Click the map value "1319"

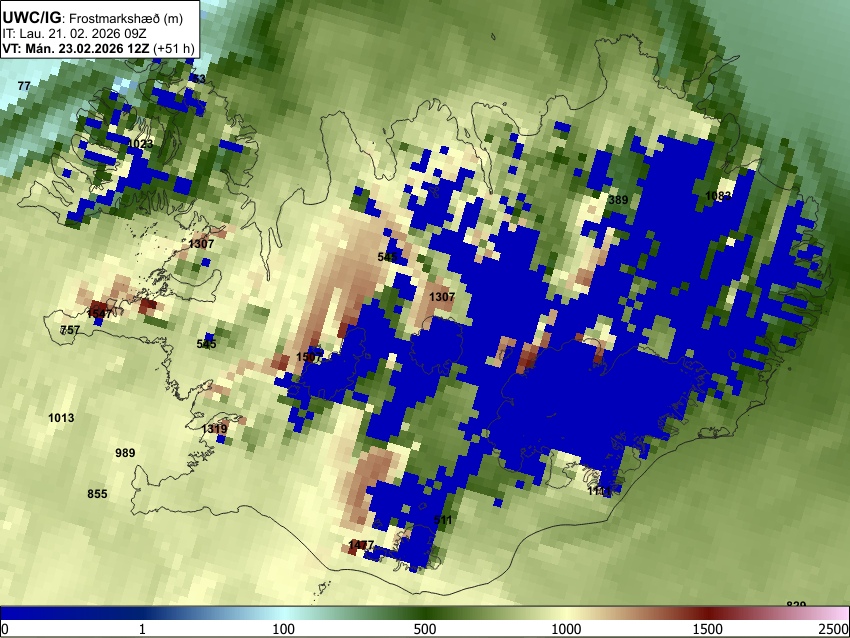[x=214, y=429]
